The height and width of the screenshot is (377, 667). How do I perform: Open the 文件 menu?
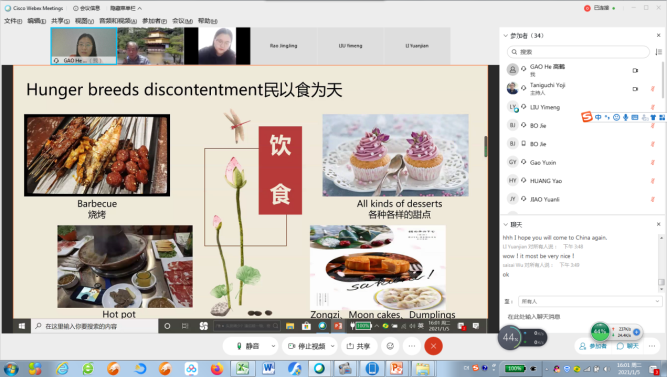click(x=13, y=21)
